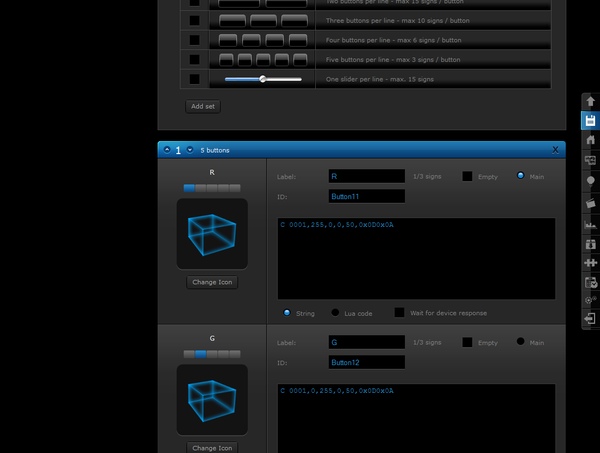Select Lua code radio option
600x453 pixels.
[x=335, y=313]
